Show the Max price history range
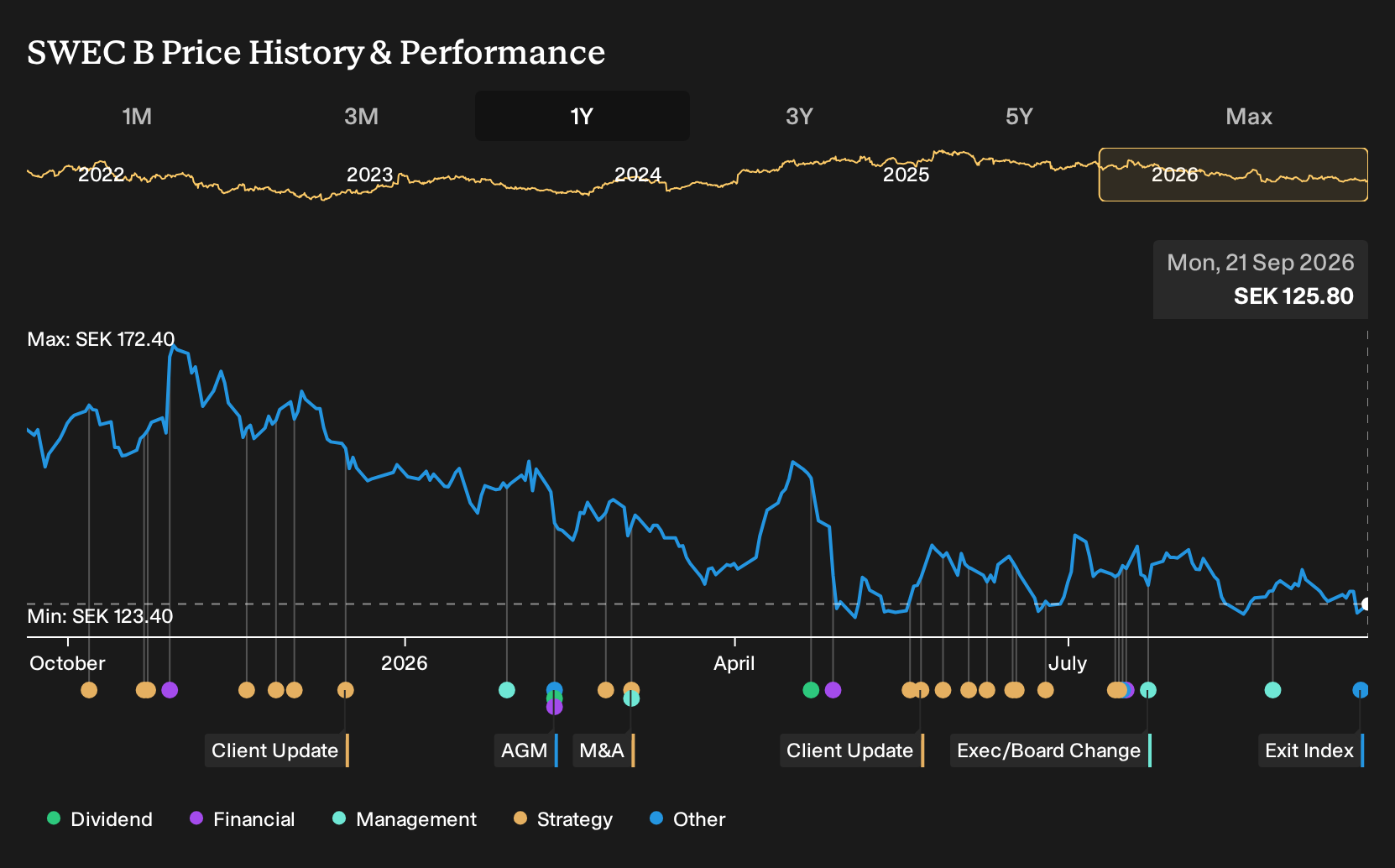This screenshot has height=868, width=1395. click(x=1249, y=116)
